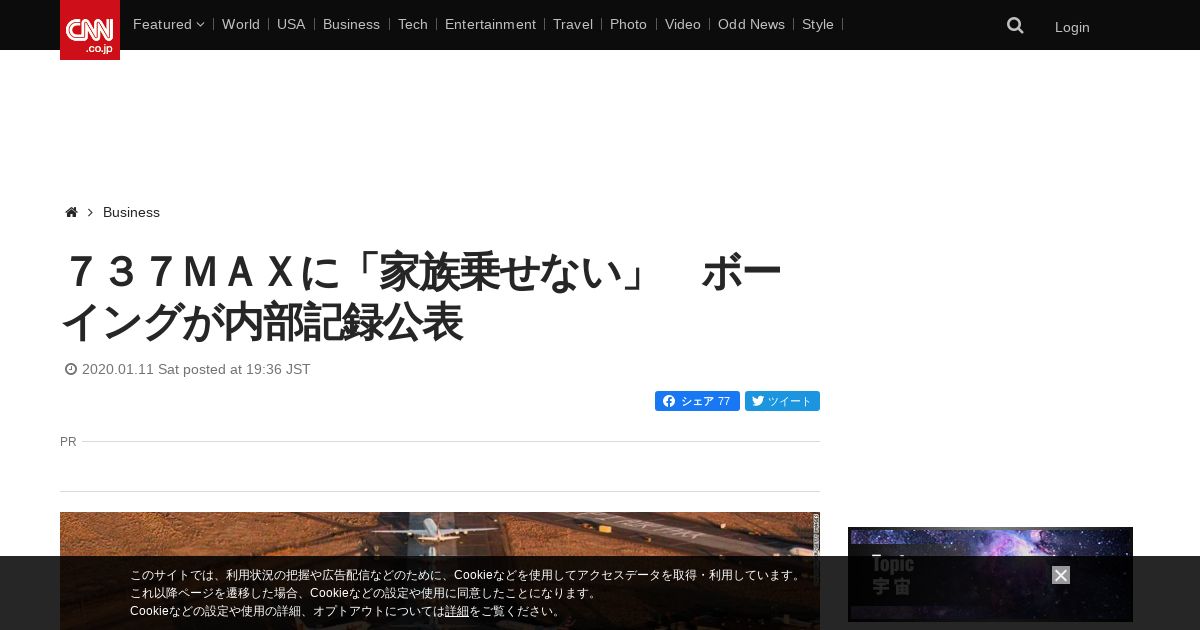The image size is (1200, 630).
Task: Follow the Business breadcrumb link
Action: click(131, 212)
